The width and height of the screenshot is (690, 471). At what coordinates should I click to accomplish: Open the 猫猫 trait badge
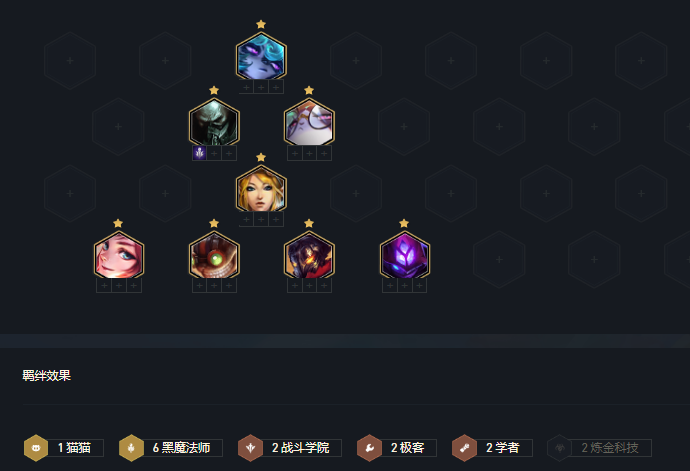click(x=64, y=448)
